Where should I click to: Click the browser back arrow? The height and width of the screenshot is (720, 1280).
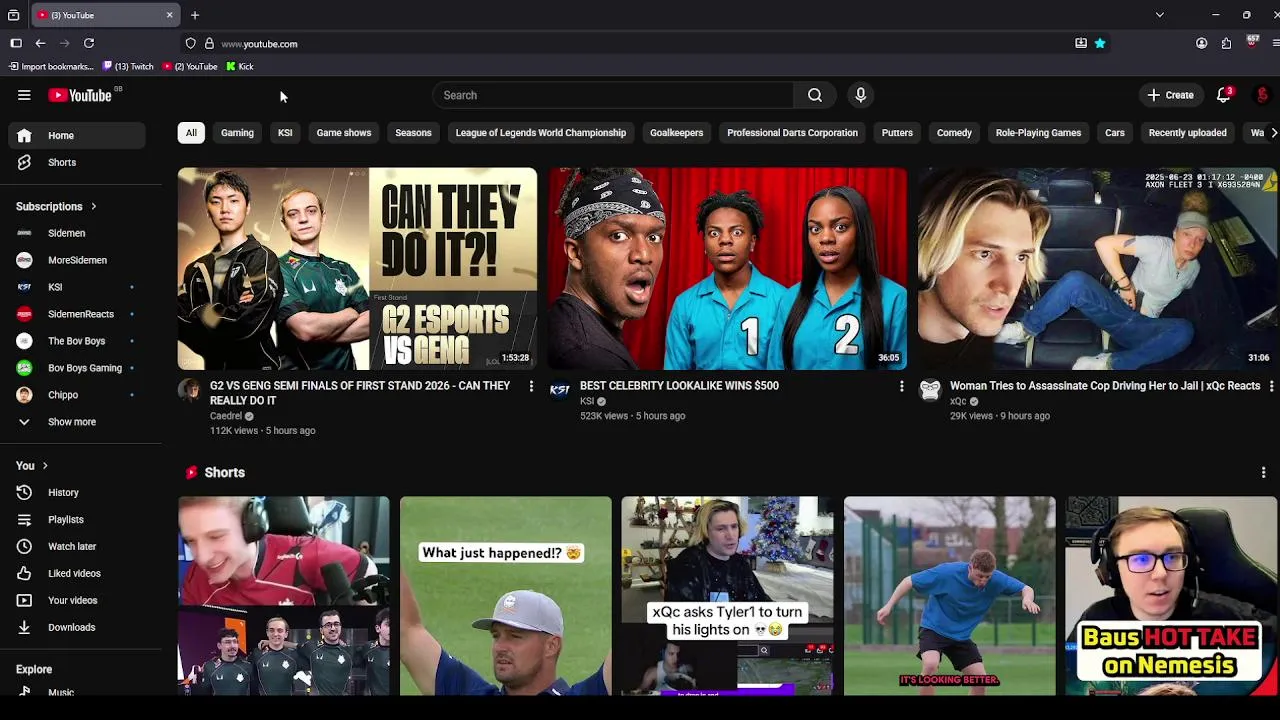40,43
